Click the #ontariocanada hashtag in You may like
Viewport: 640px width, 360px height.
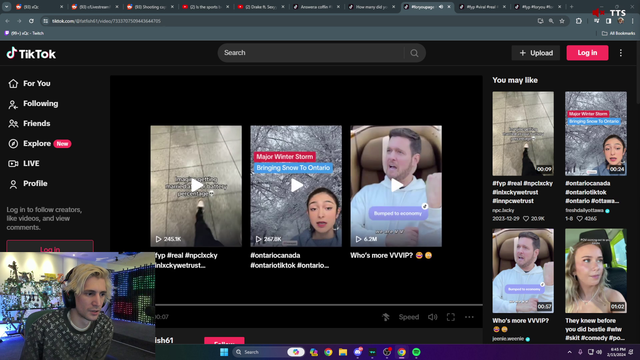click(x=588, y=184)
